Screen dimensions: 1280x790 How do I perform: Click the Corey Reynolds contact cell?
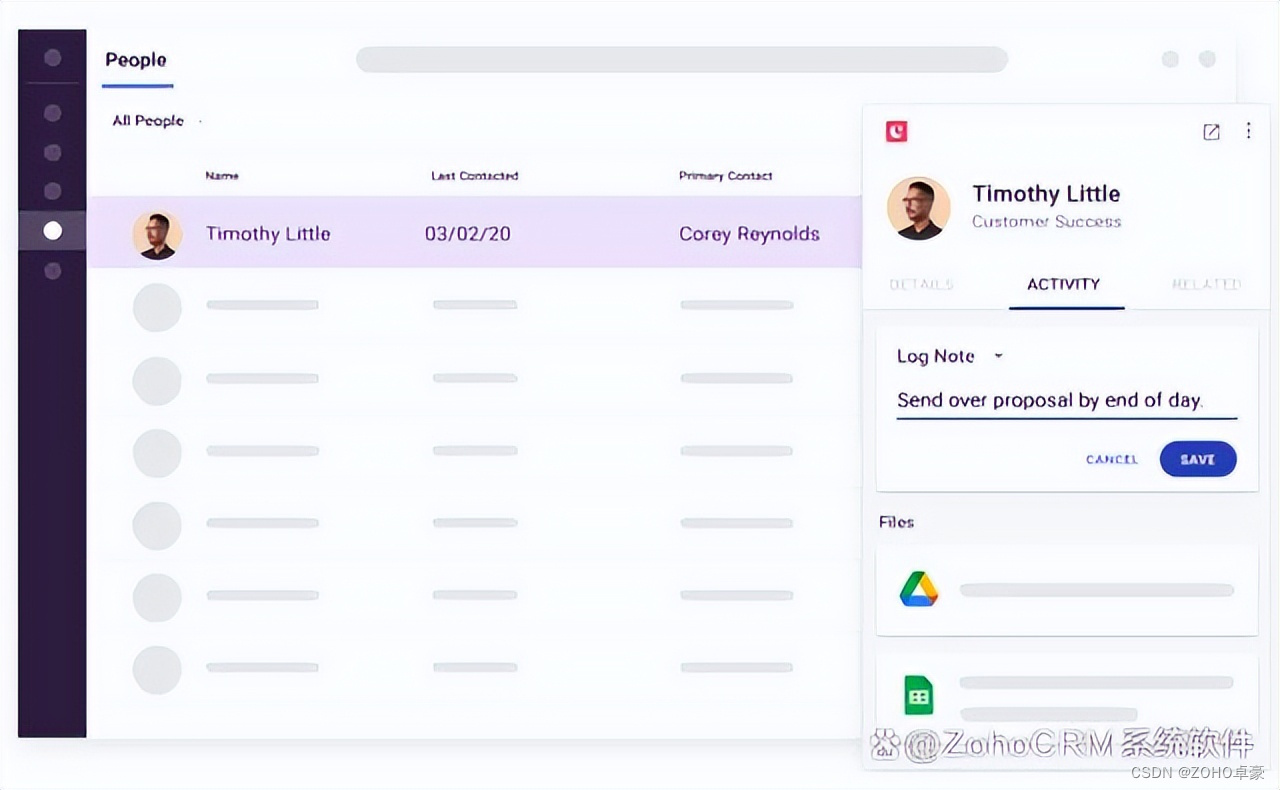click(x=749, y=234)
